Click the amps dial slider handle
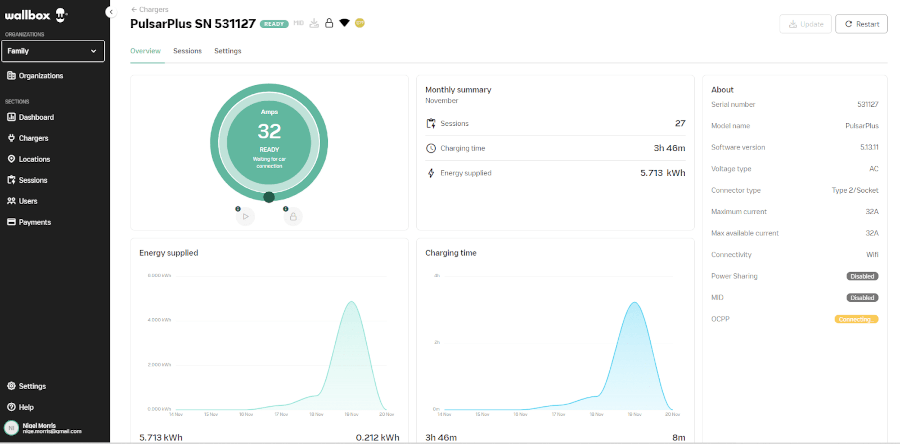Viewport: 900px width, 444px height. (269, 197)
